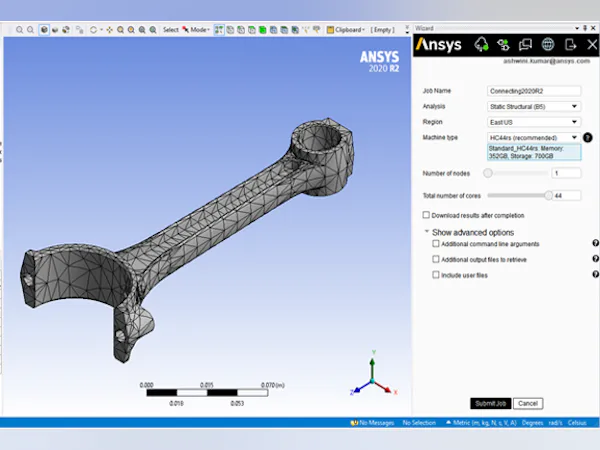600x450 pixels.
Task: Click the sign out icon in Ansys bar
Action: tap(570, 45)
